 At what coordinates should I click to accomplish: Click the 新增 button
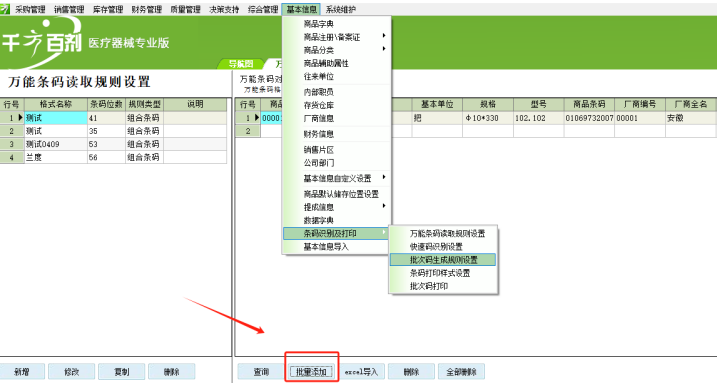click(22, 372)
